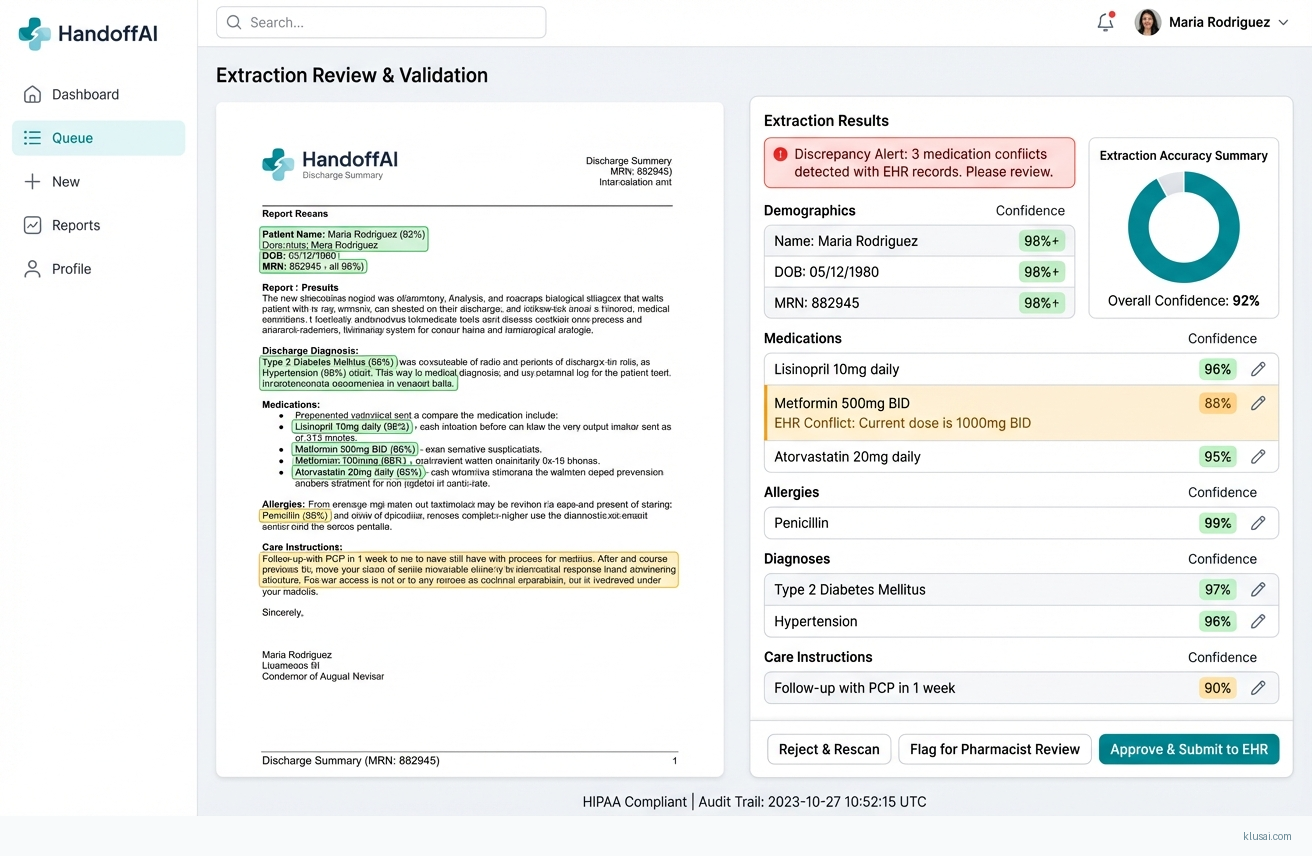Open the Maria Rodriguez account dropdown

point(1212,22)
